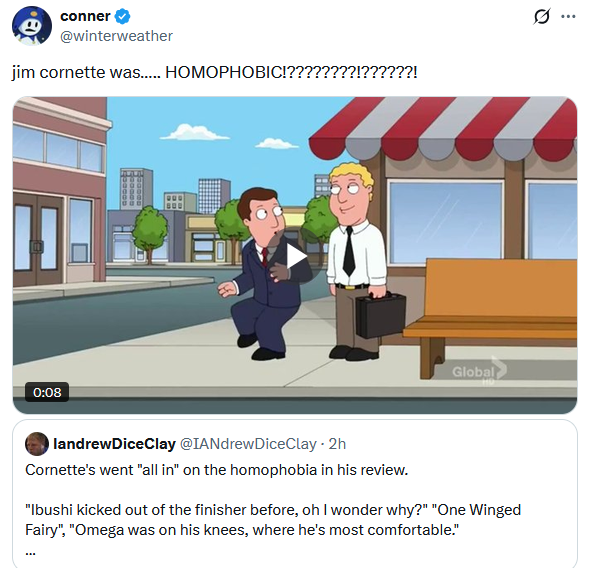Click the 2h timestamp on quoted post
The width and height of the screenshot is (592, 568).
click(337, 444)
